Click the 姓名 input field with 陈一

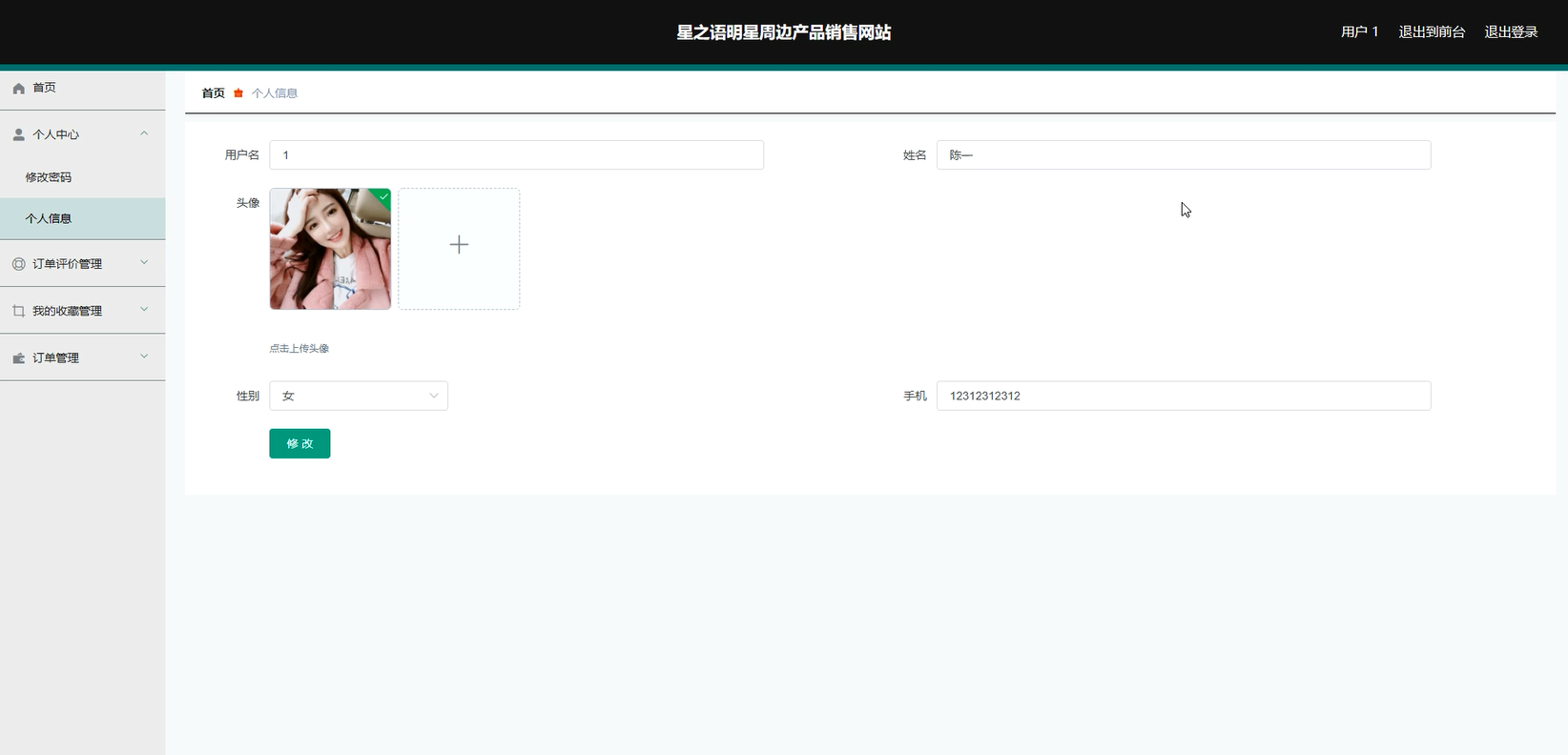[x=1184, y=155]
